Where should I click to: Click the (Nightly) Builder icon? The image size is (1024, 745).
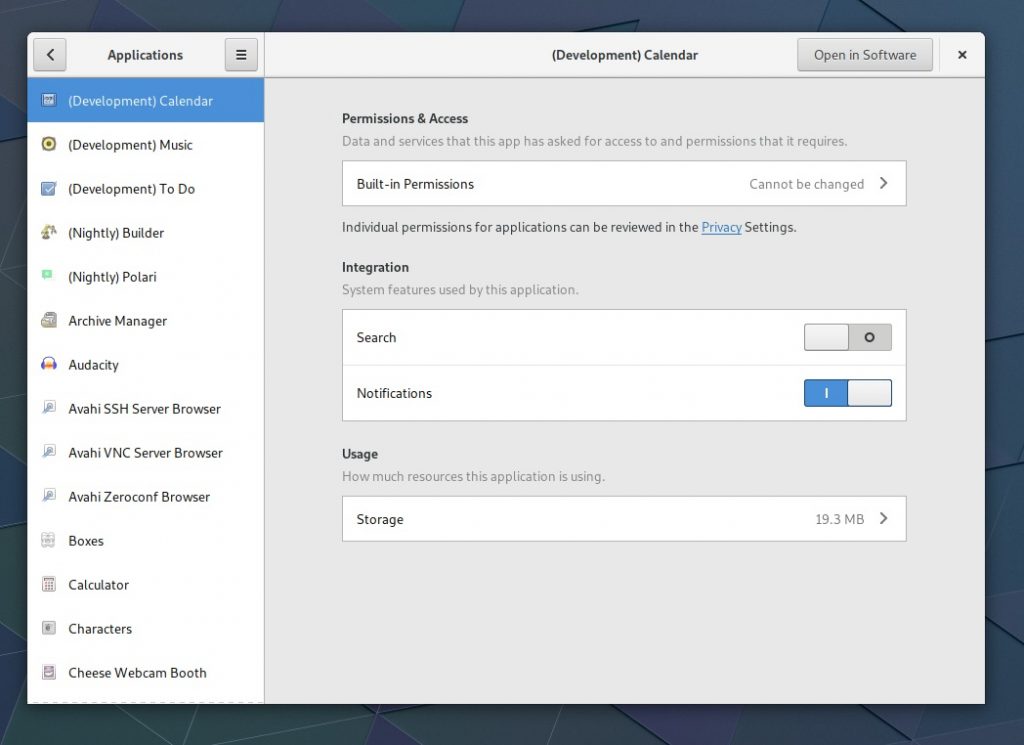tap(48, 233)
